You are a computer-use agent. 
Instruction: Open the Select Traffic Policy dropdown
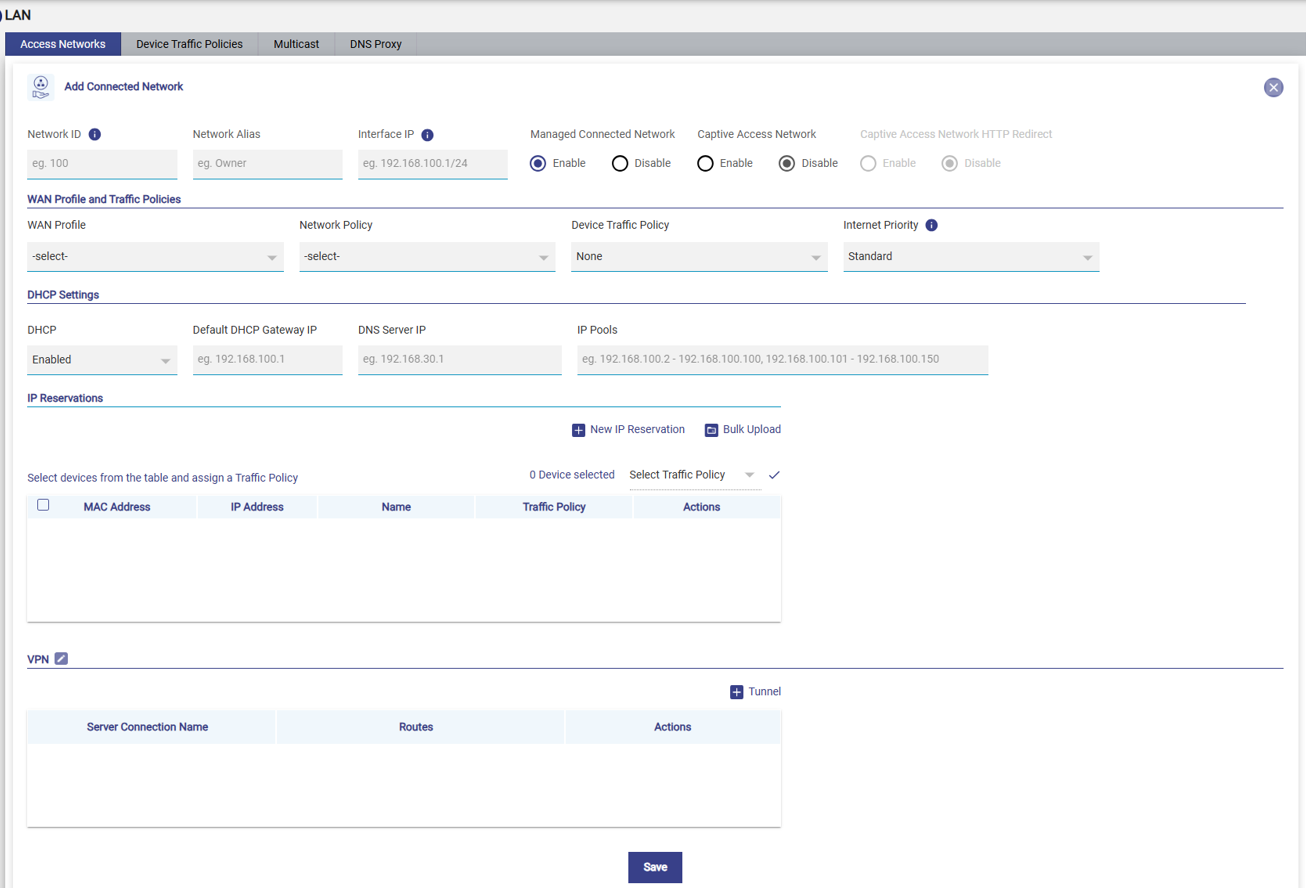[x=692, y=475]
